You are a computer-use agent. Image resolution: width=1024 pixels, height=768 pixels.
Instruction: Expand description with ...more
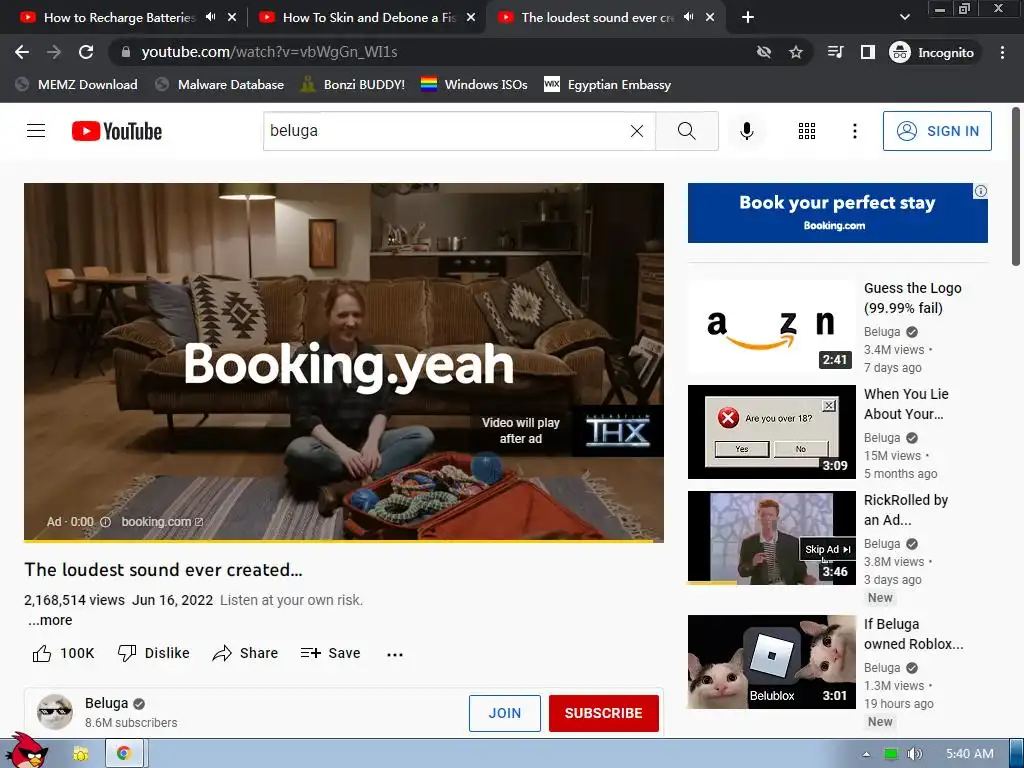point(50,620)
